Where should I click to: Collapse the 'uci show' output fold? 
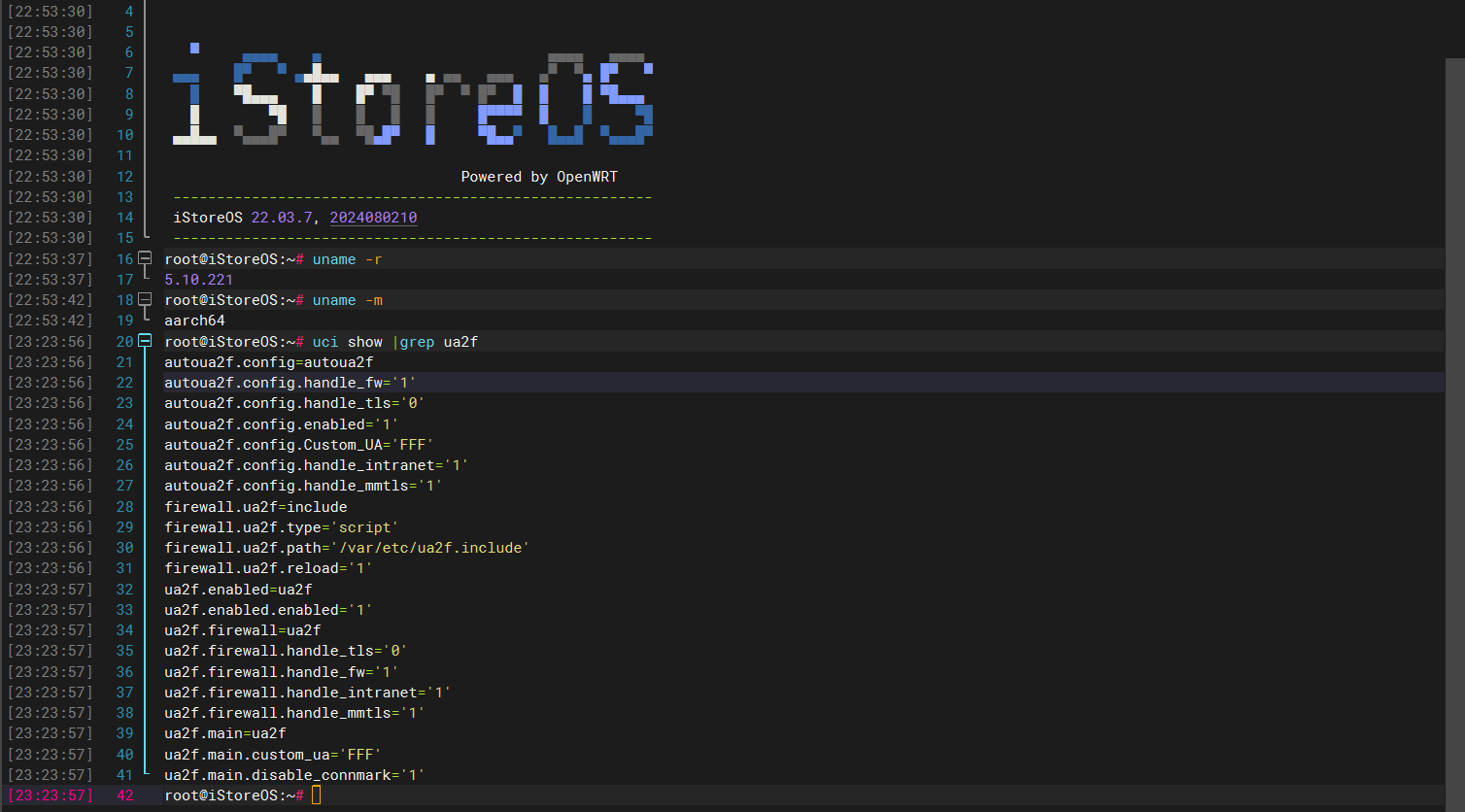click(x=145, y=341)
